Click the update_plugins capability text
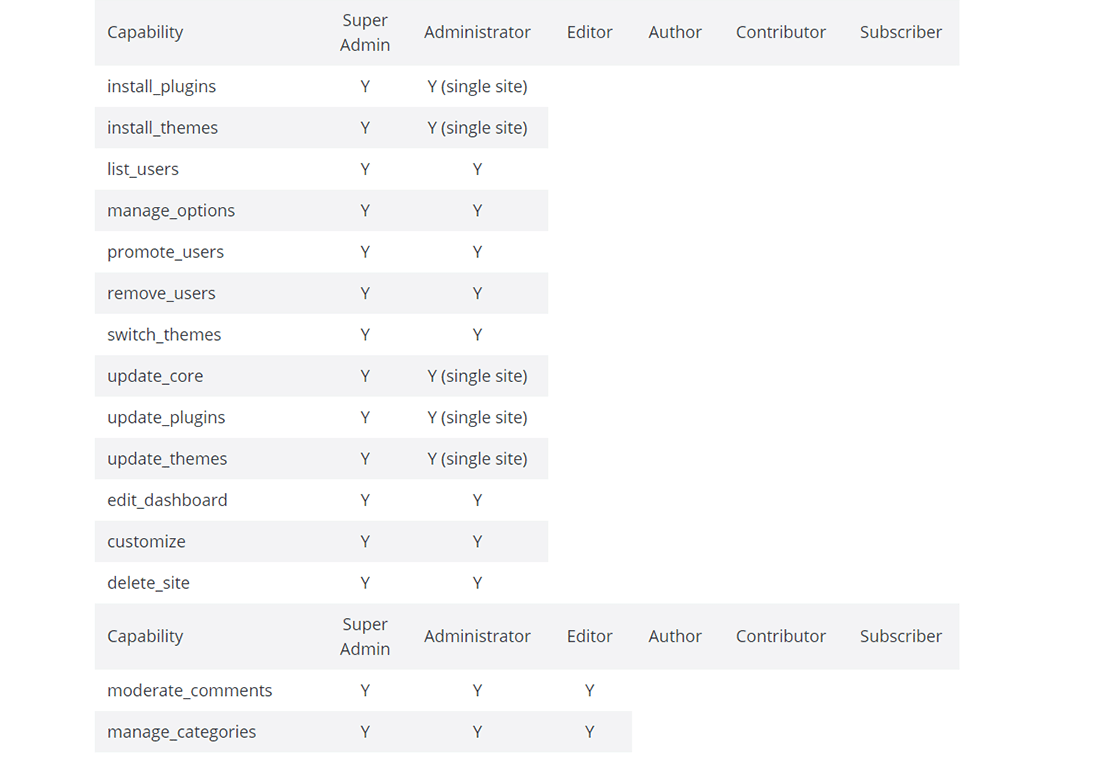 (167, 418)
